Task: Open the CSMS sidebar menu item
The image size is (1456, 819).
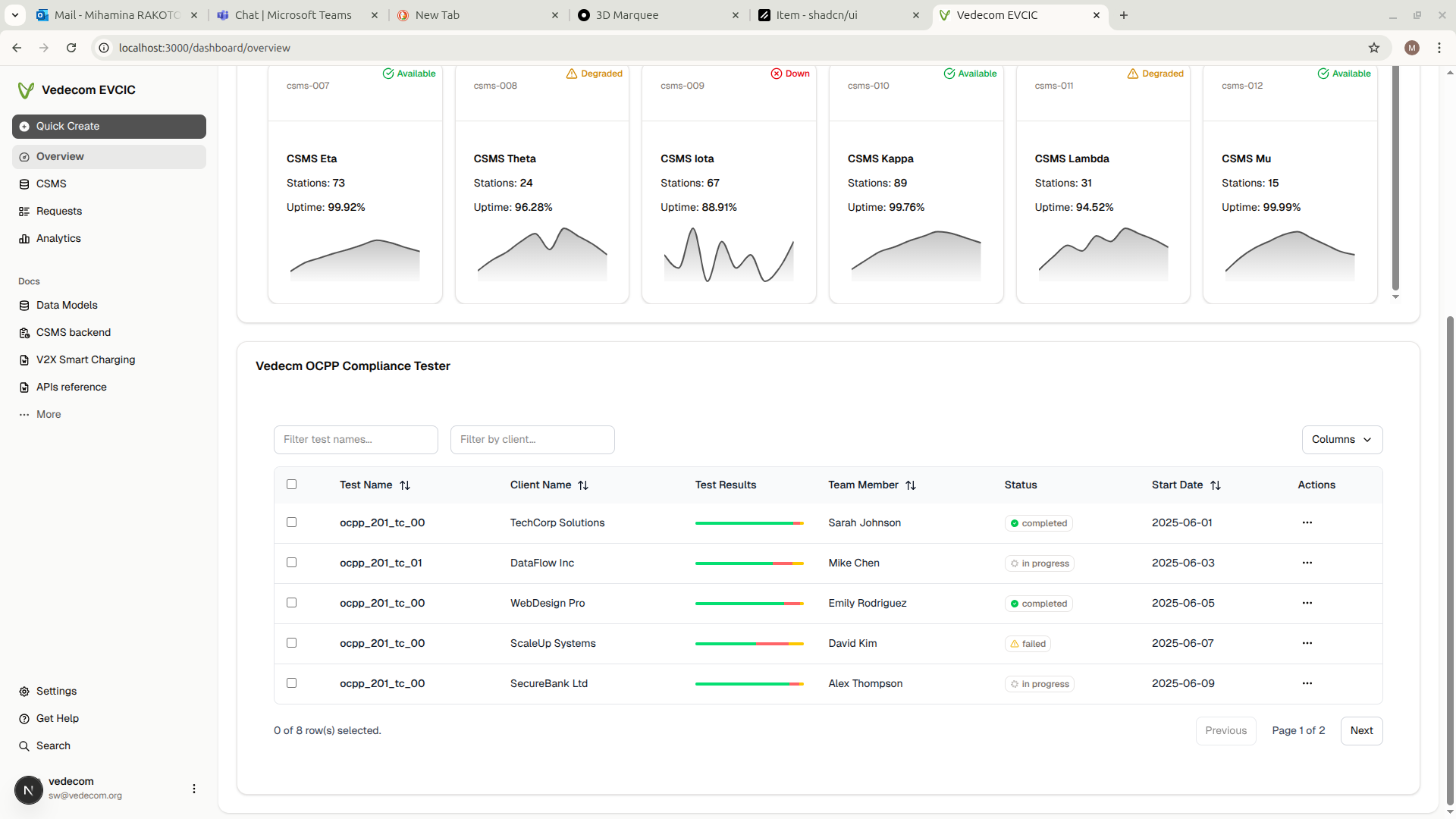Action: coord(51,184)
